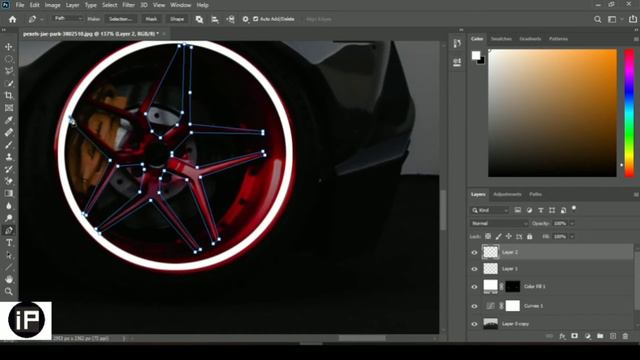Click the vertical hue slider strip
This screenshot has height=360, width=640.
click(x=629, y=113)
